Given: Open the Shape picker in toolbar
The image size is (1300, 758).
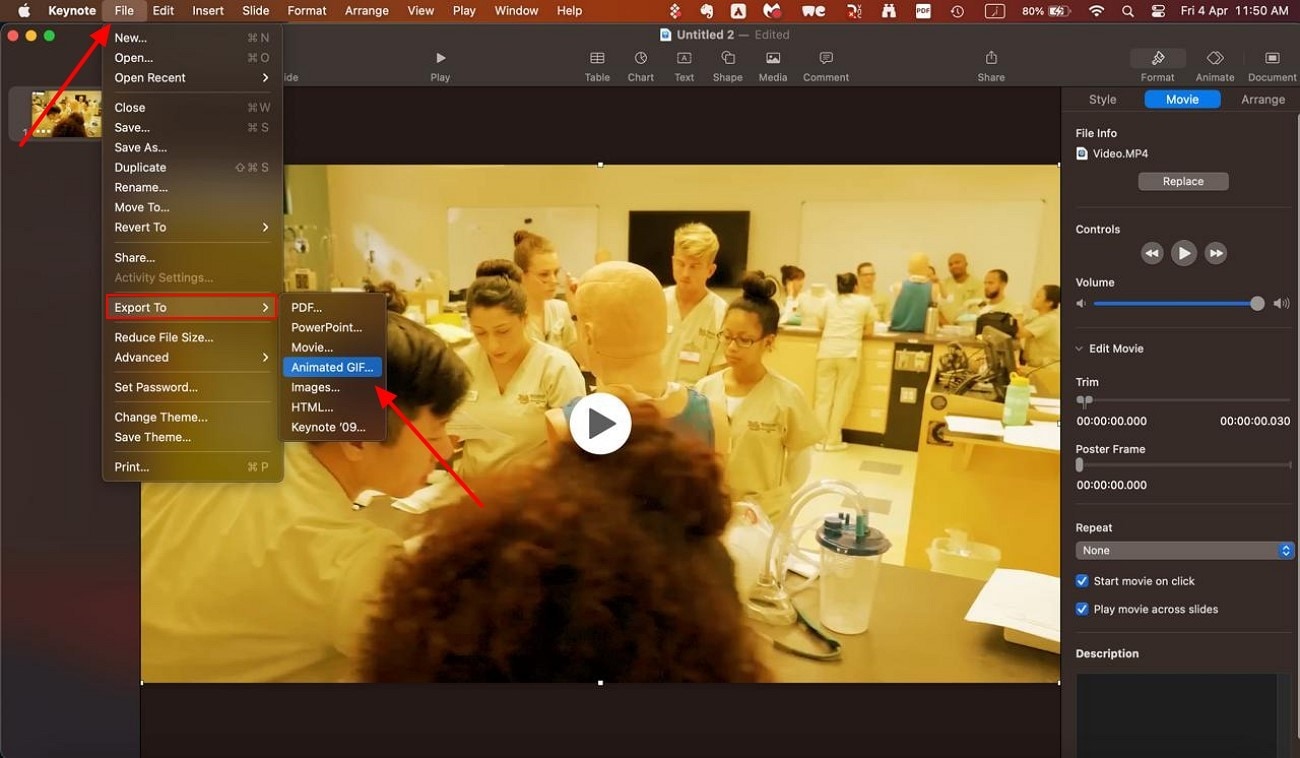Looking at the screenshot, I should (x=727, y=66).
